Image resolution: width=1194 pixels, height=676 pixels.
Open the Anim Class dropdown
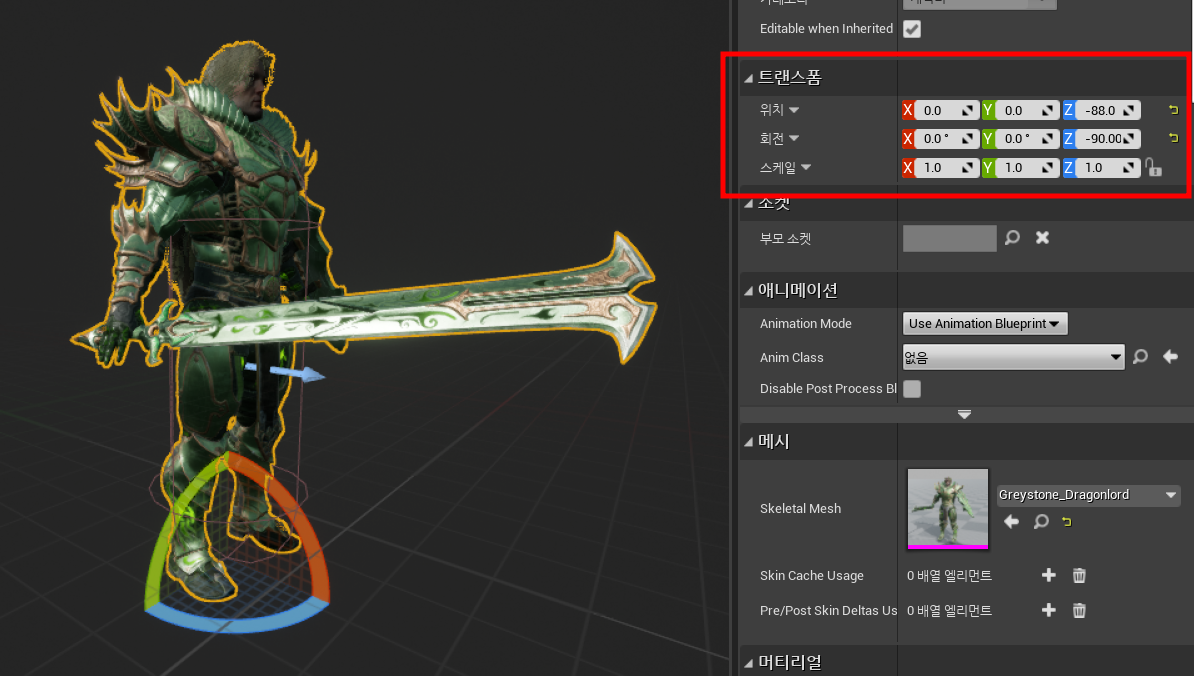point(1014,357)
